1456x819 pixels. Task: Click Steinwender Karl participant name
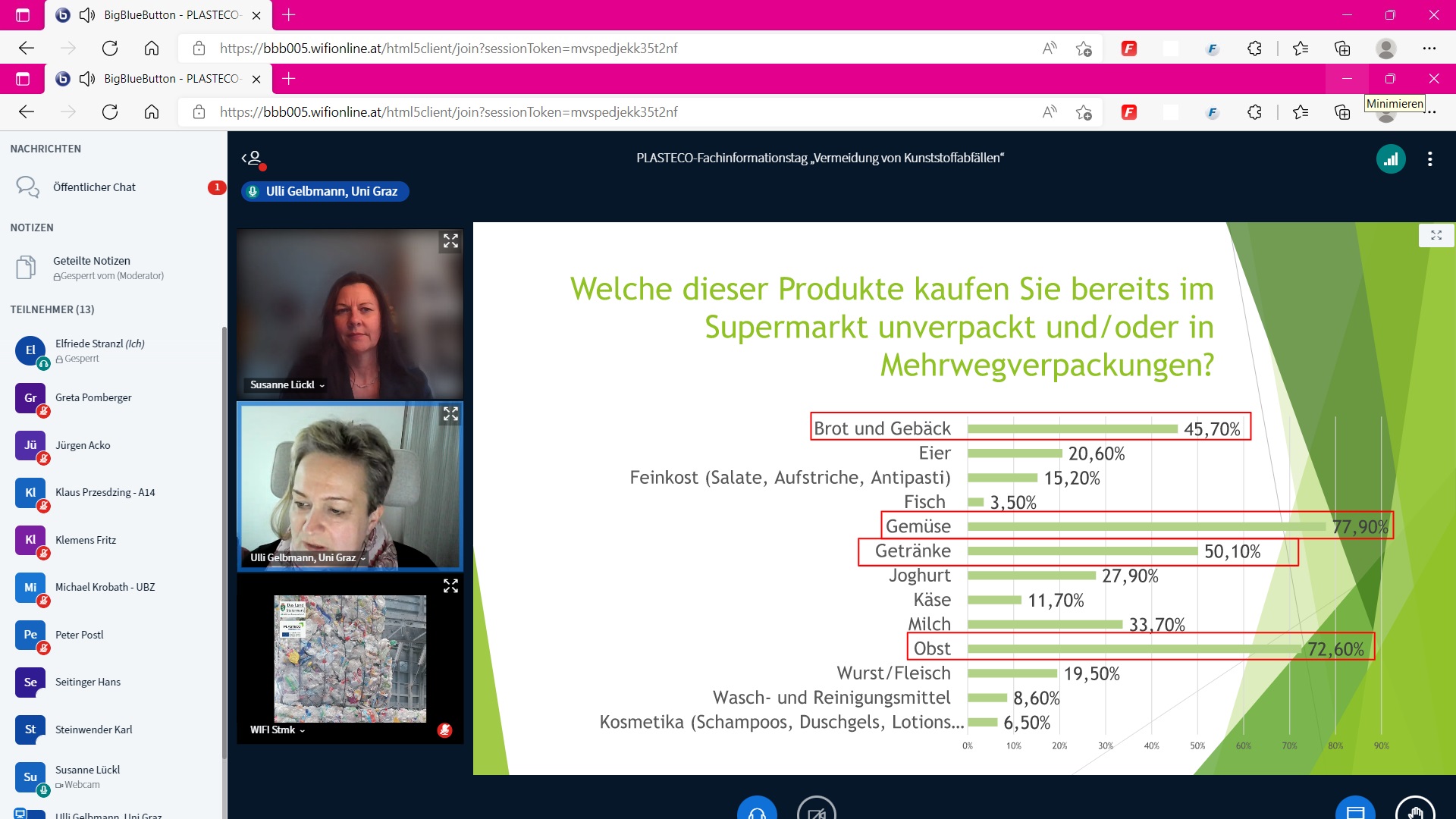coord(93,730)
